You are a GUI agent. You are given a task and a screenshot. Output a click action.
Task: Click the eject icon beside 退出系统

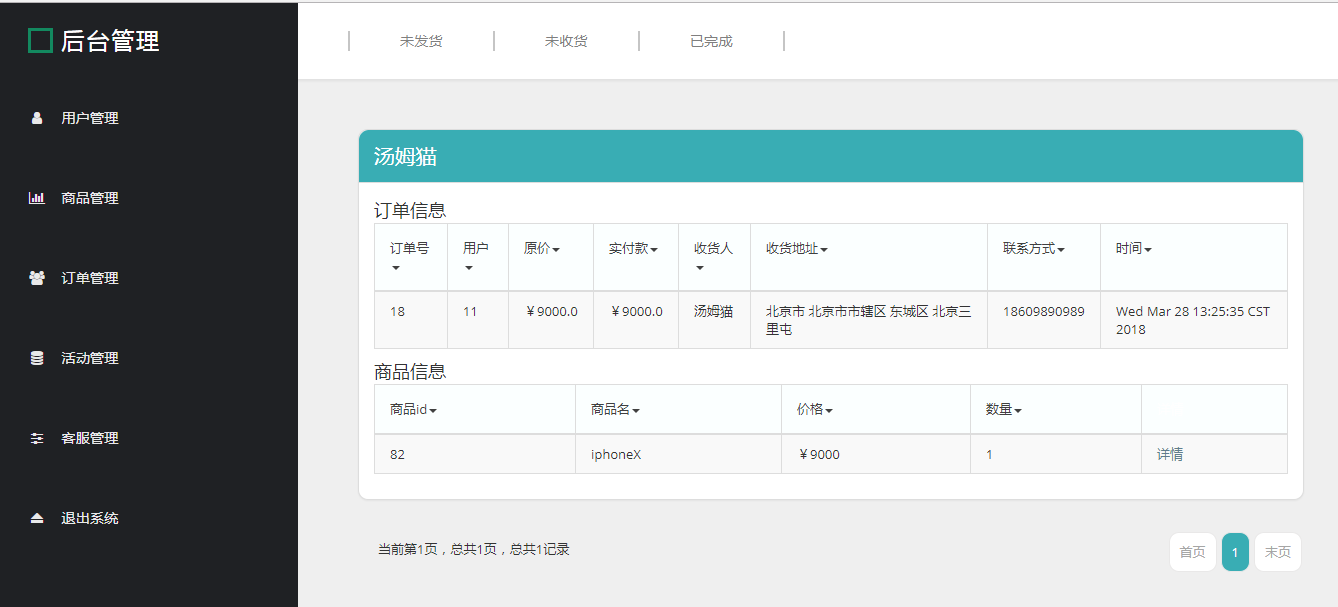click(x=37, y=518)
